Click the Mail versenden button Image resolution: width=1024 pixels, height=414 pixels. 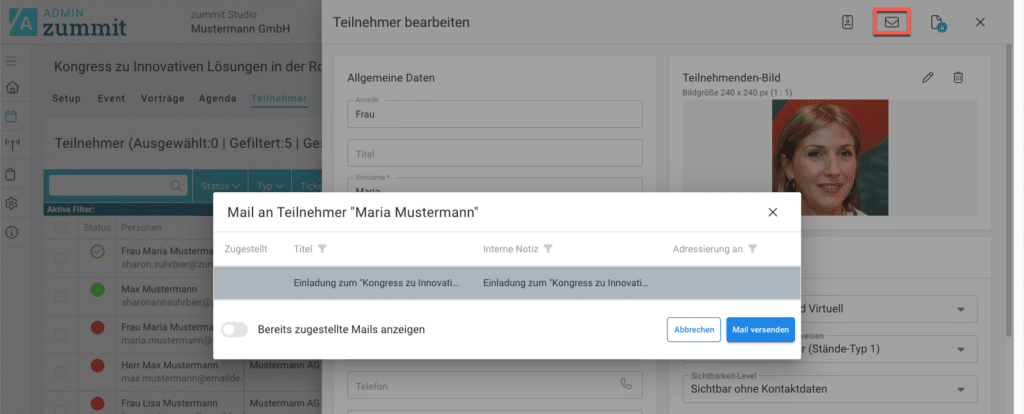tap(761, 329)
